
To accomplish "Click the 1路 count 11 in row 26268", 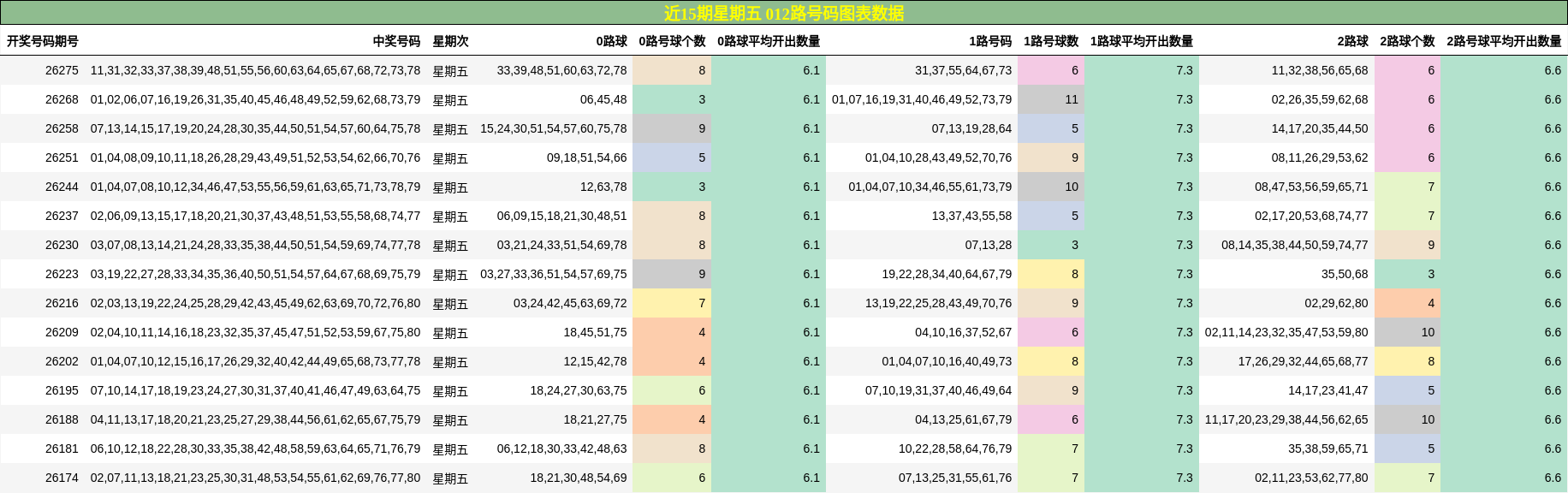I will click(1051, 99).
